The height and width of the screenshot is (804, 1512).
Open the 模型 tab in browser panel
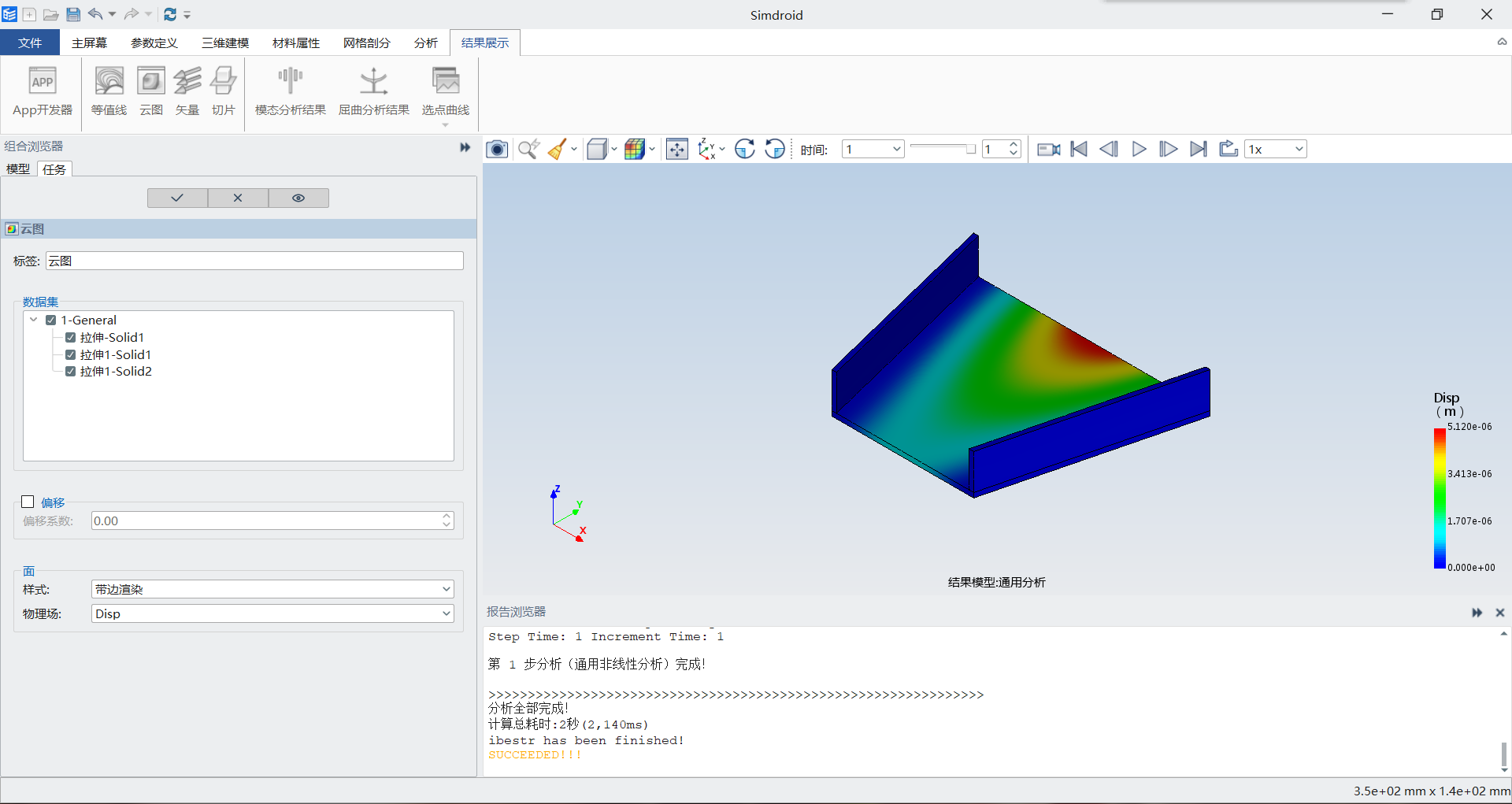(18, 169)
